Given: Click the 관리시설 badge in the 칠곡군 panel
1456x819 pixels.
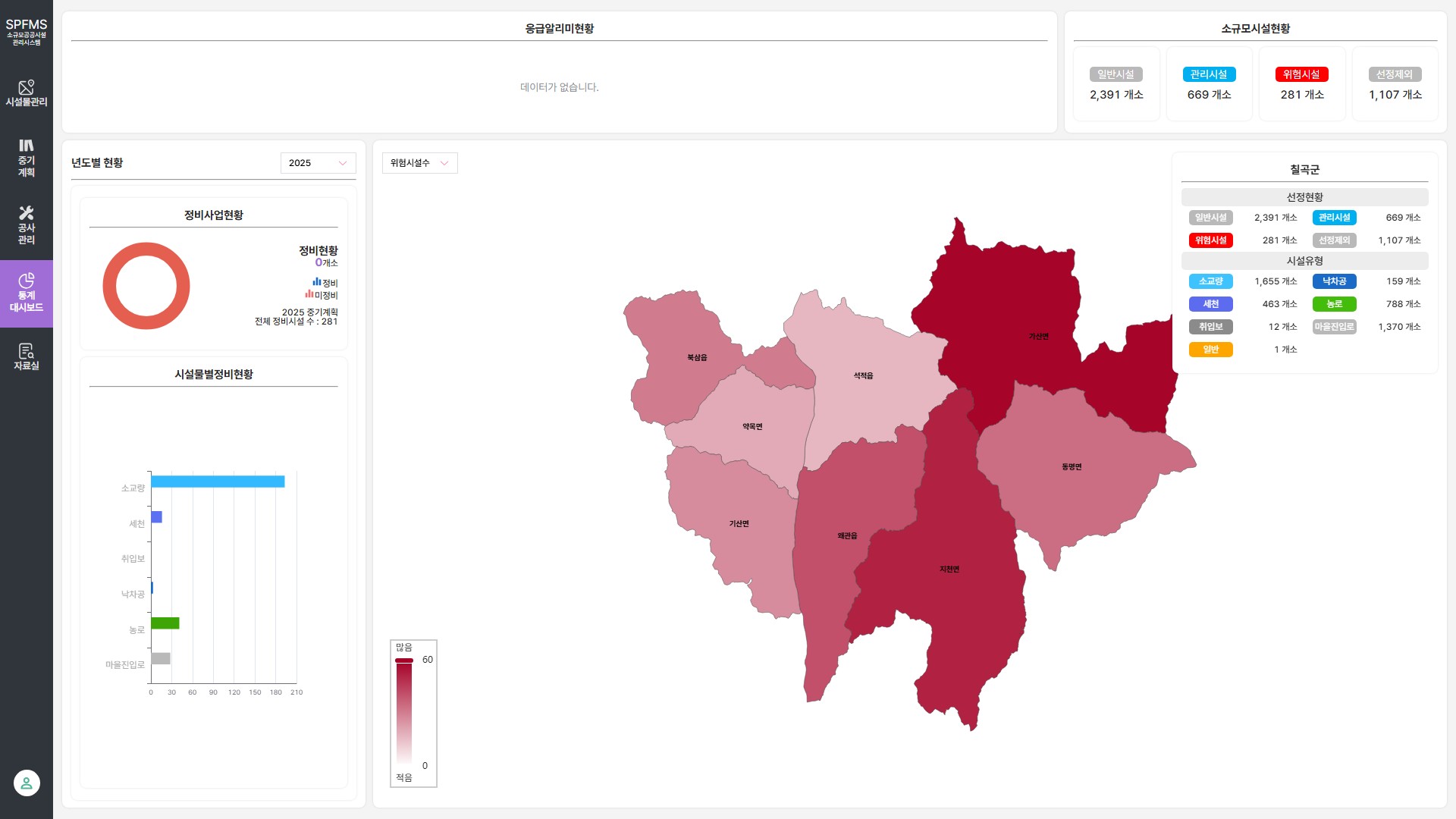Looking at the screenshot, I should (1335, 218).
